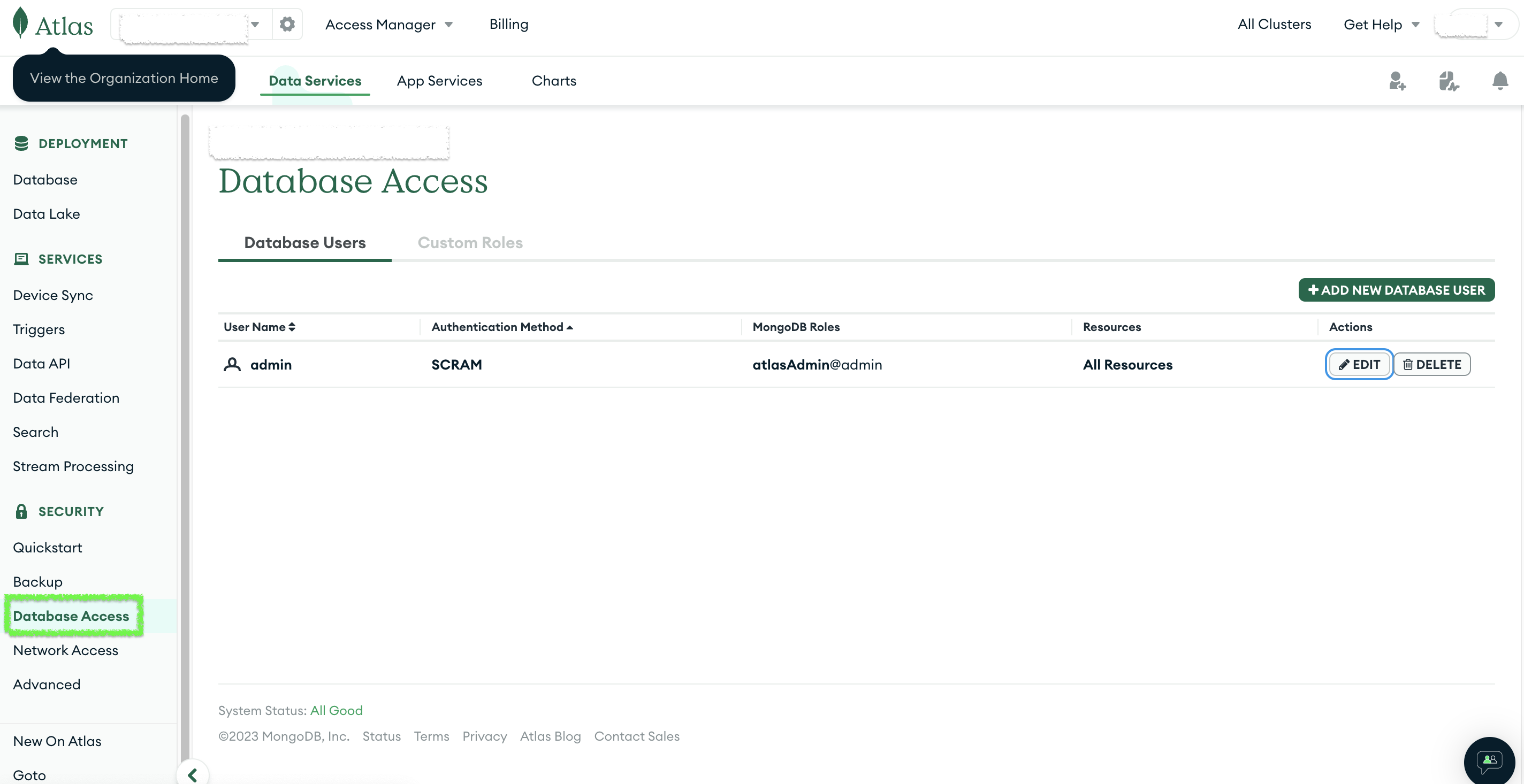1524x784 pixels.
Task: Open Network Access in the sidebar
Action: click(x=65, y=650)
